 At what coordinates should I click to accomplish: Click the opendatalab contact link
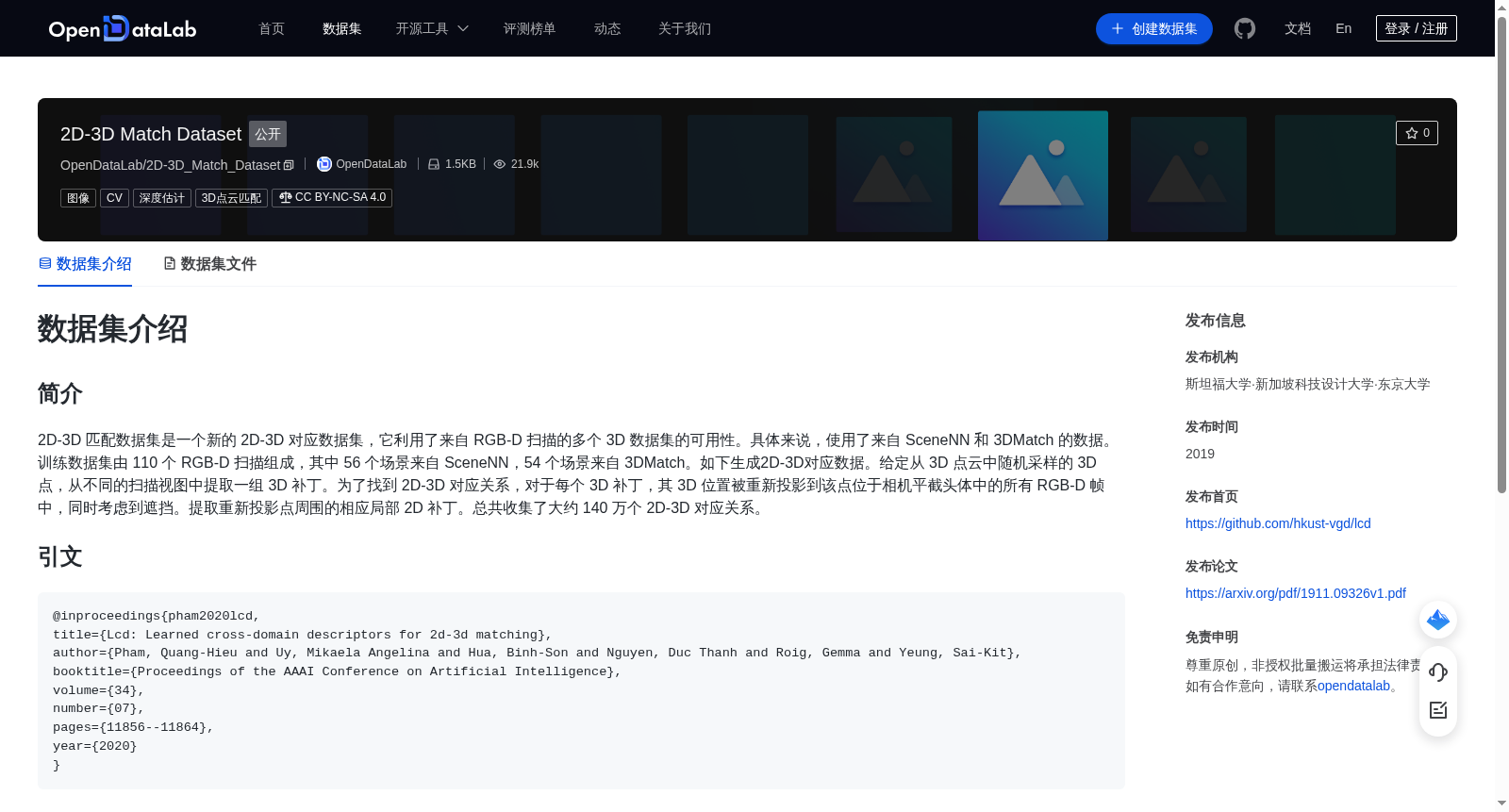[1354, 686]
